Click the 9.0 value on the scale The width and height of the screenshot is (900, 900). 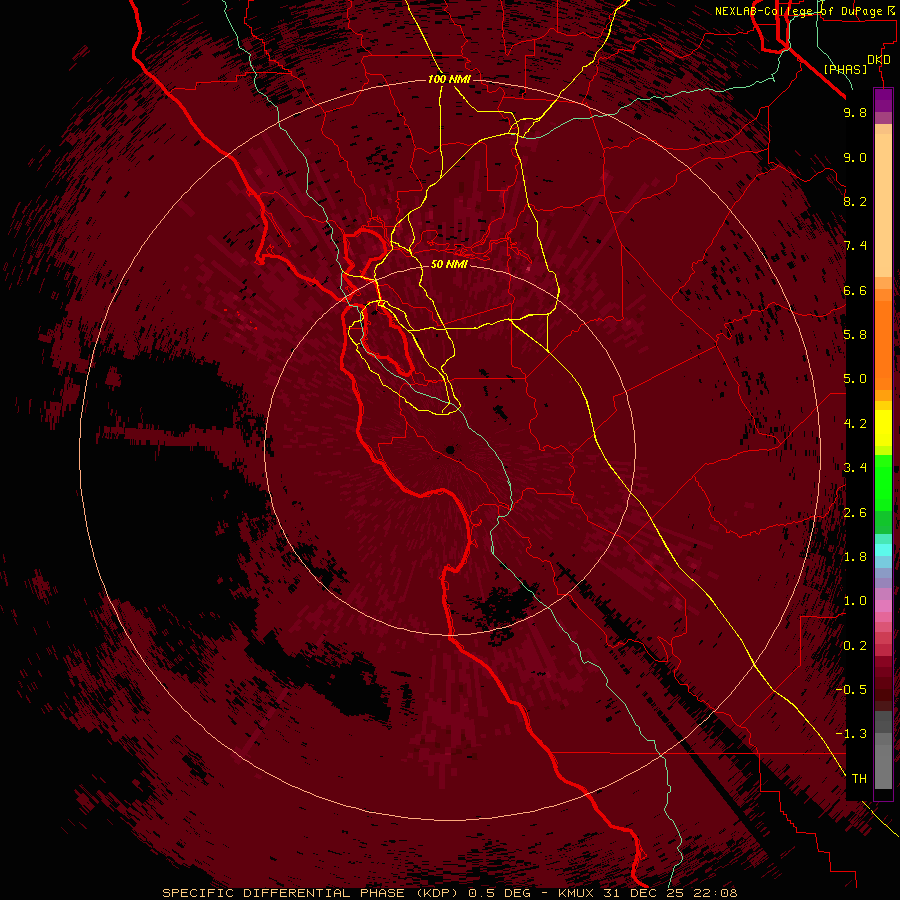[x=855, y=157]
